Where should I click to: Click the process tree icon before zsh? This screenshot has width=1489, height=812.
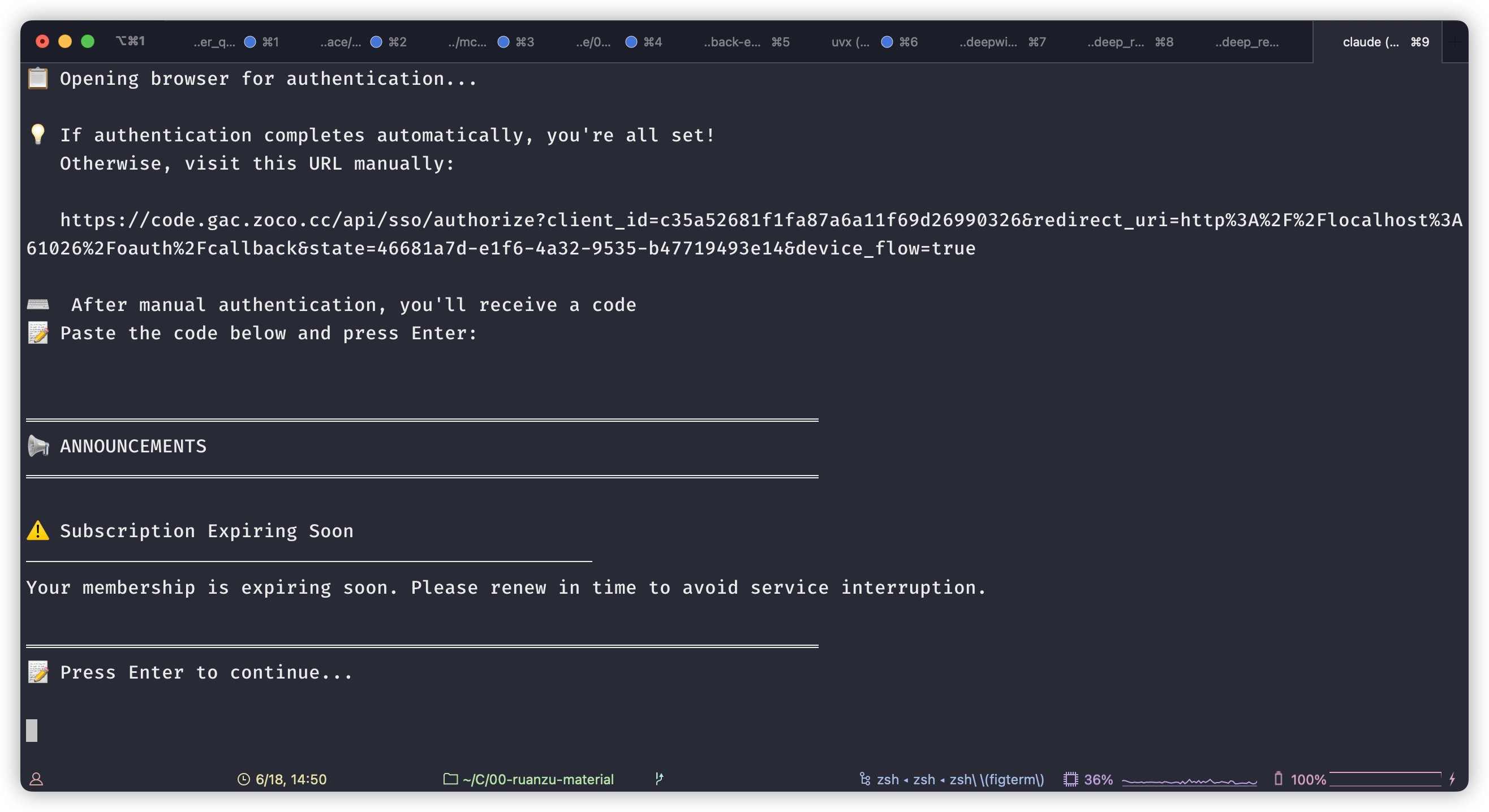click(x=865, y=779)
